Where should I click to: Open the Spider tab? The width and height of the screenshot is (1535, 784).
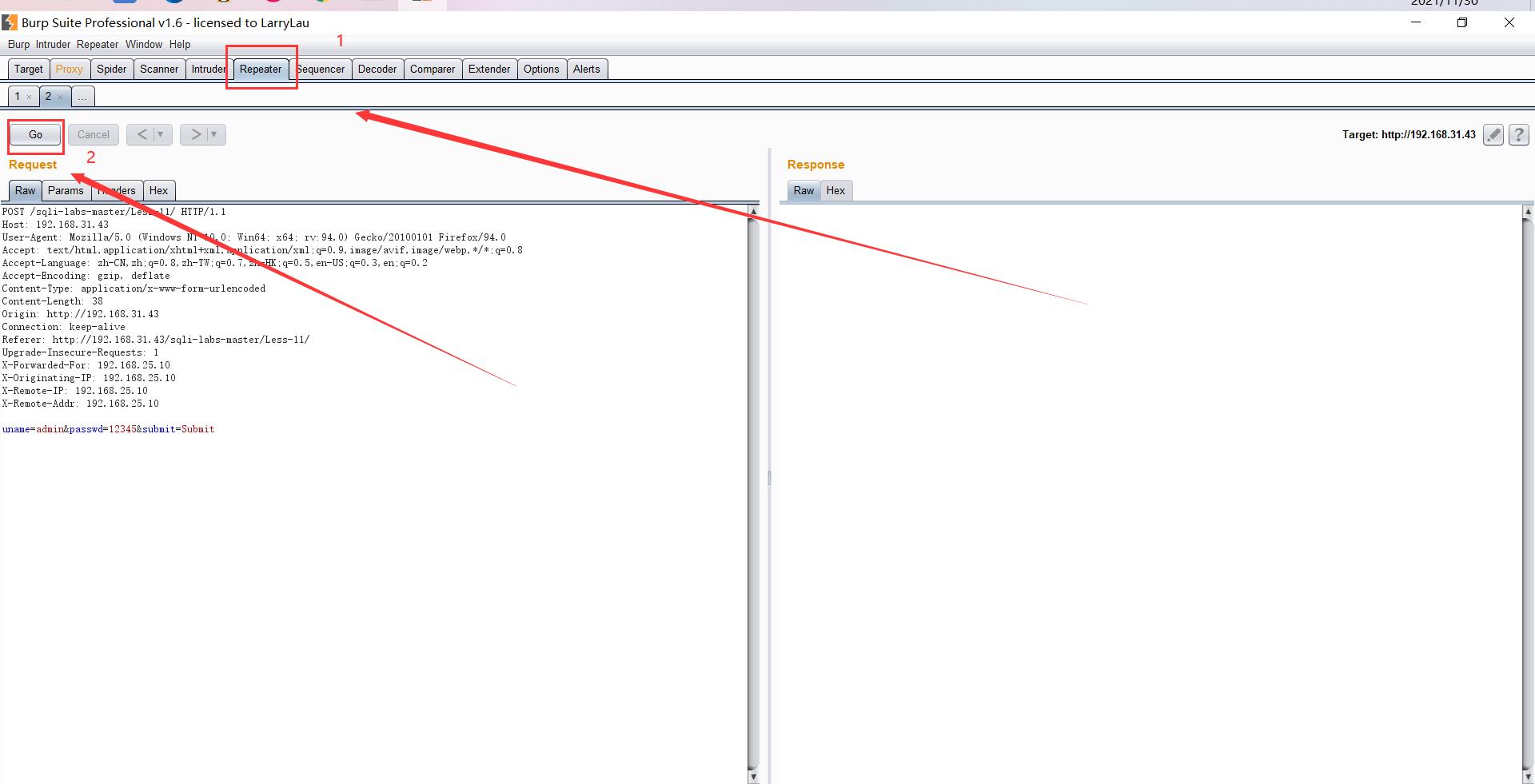[x=112, y=69]
